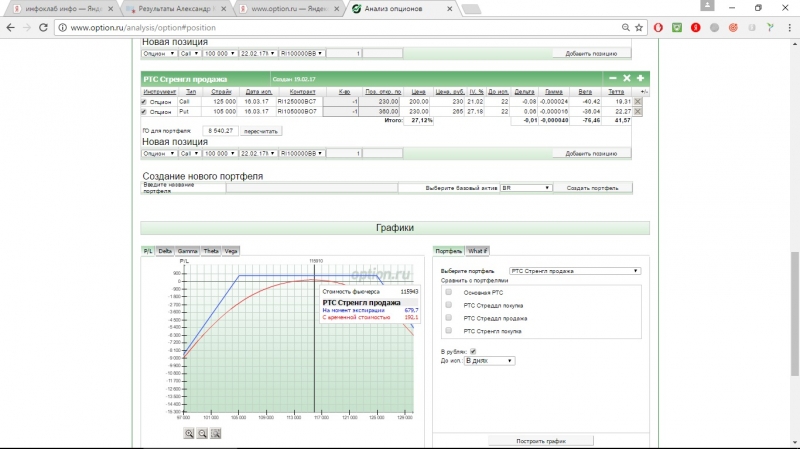Check РТС Стреддл продажа comparison checkbox

pos(448,318)
